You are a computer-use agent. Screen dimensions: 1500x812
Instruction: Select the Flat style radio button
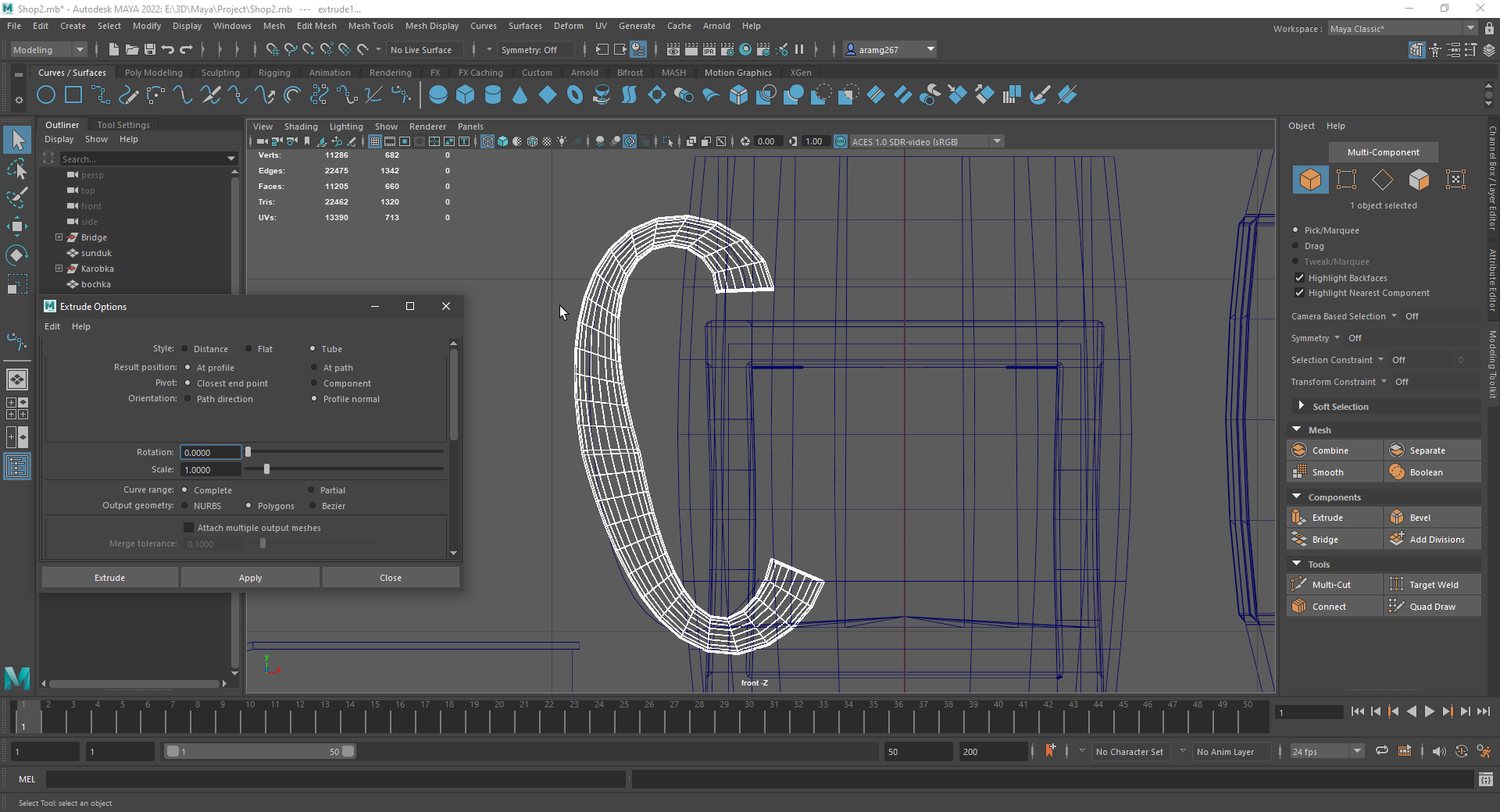click(x=249, y=349)
